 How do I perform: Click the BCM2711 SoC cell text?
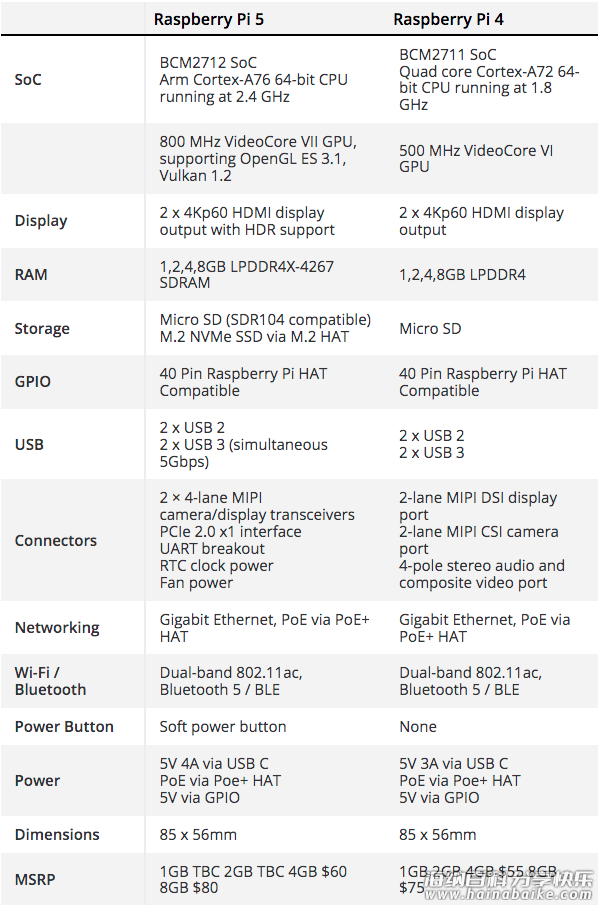447,54
